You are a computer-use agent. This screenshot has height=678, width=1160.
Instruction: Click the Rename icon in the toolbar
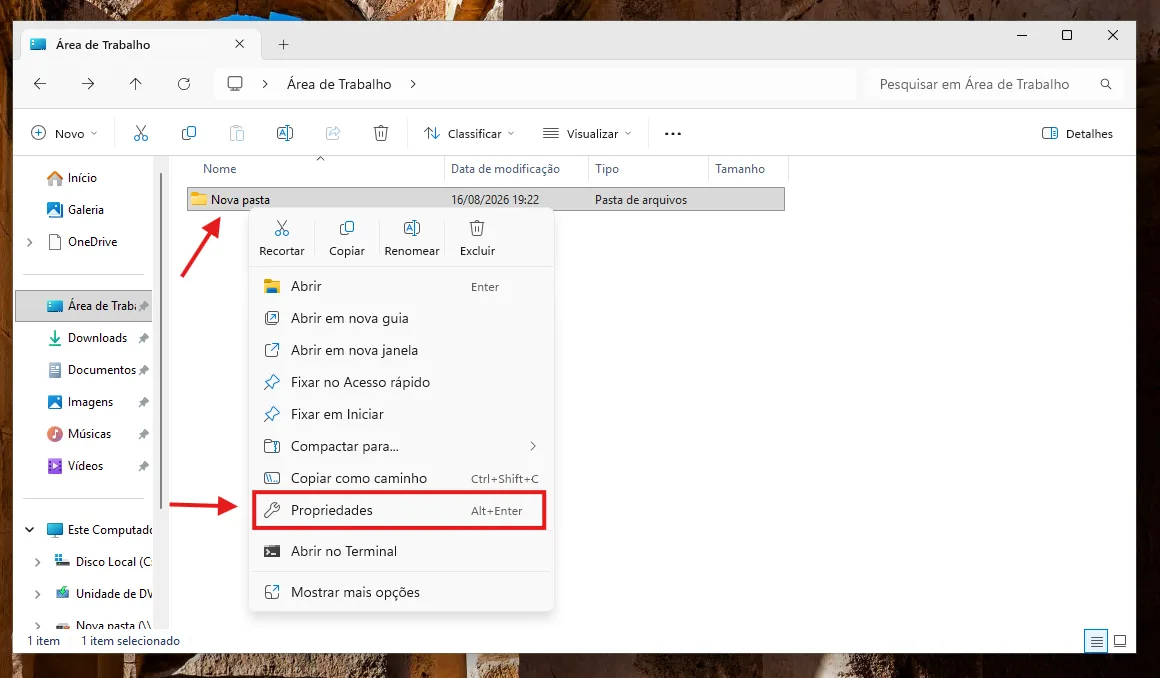pyautogui.click(x=285, y=133)
